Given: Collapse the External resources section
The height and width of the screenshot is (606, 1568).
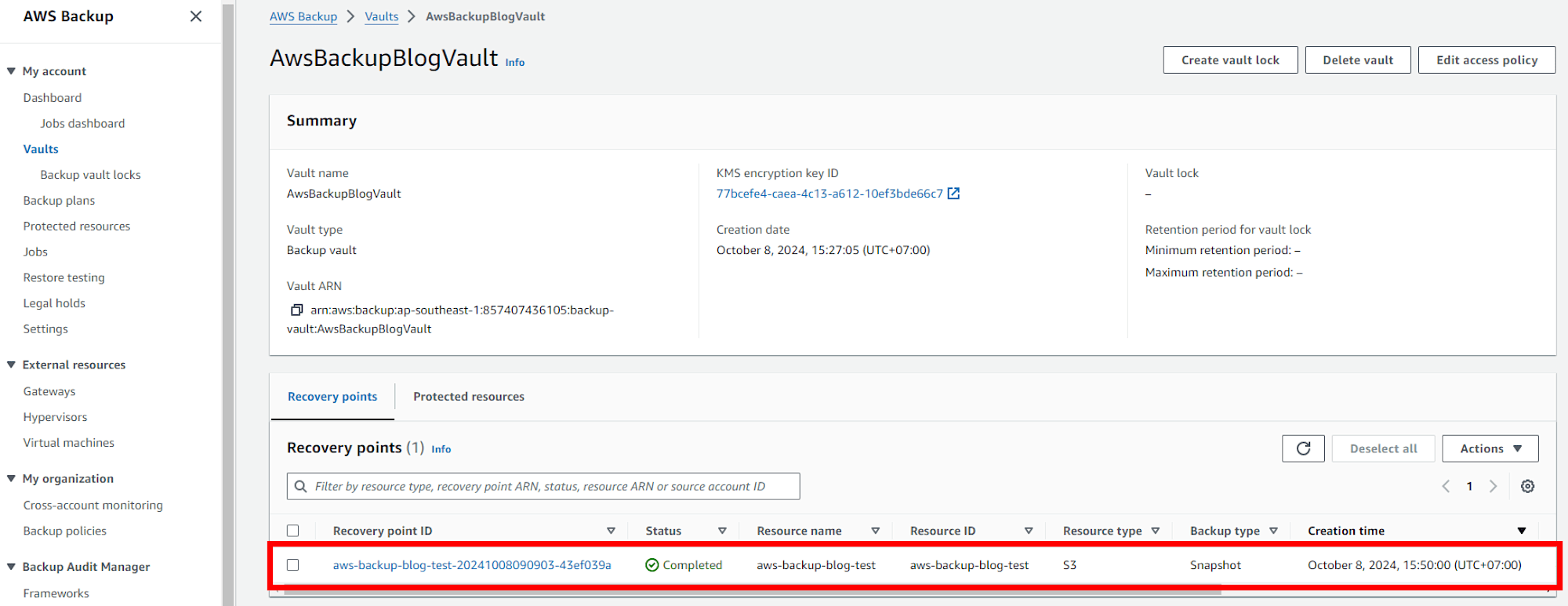Looking at the screenshot, I should [11, 365].
